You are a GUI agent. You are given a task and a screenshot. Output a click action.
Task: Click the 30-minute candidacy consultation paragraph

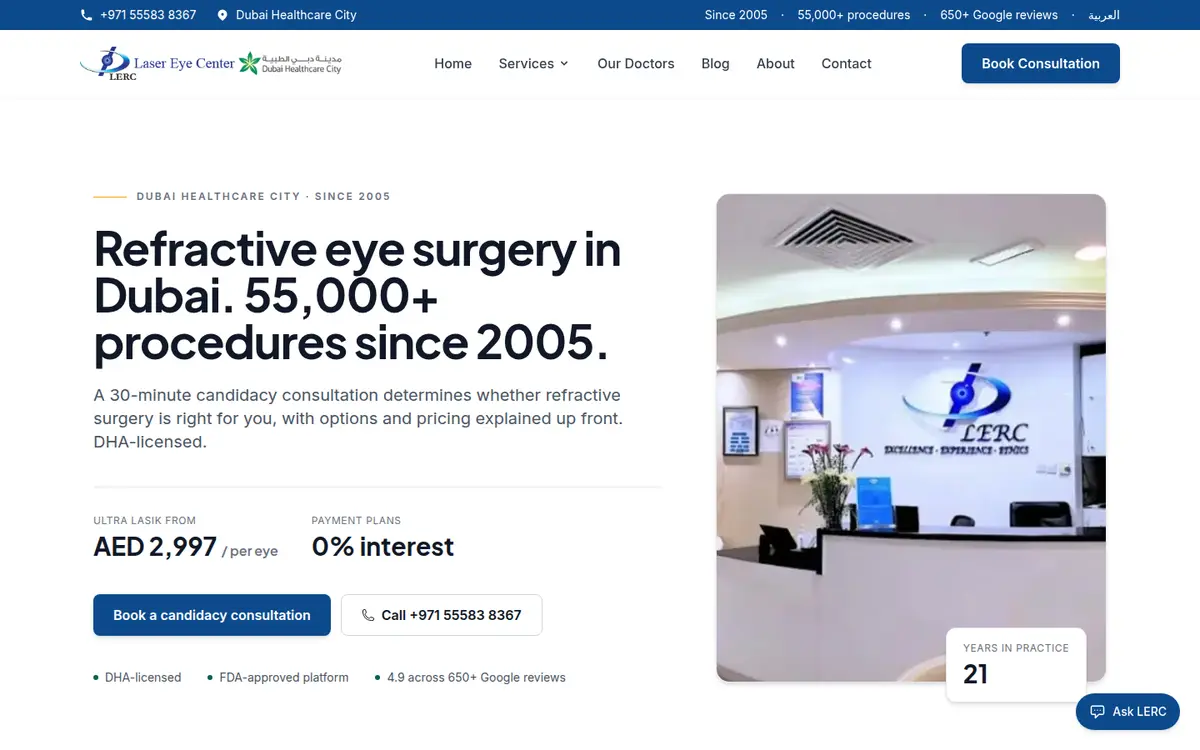pyautogui.click(x=358, y=418)
